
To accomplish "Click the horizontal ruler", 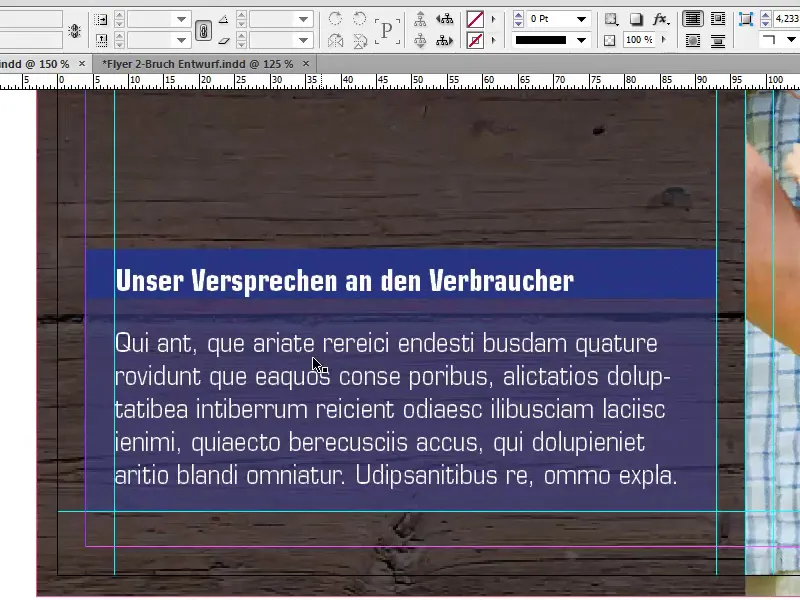I will [400, 81].
